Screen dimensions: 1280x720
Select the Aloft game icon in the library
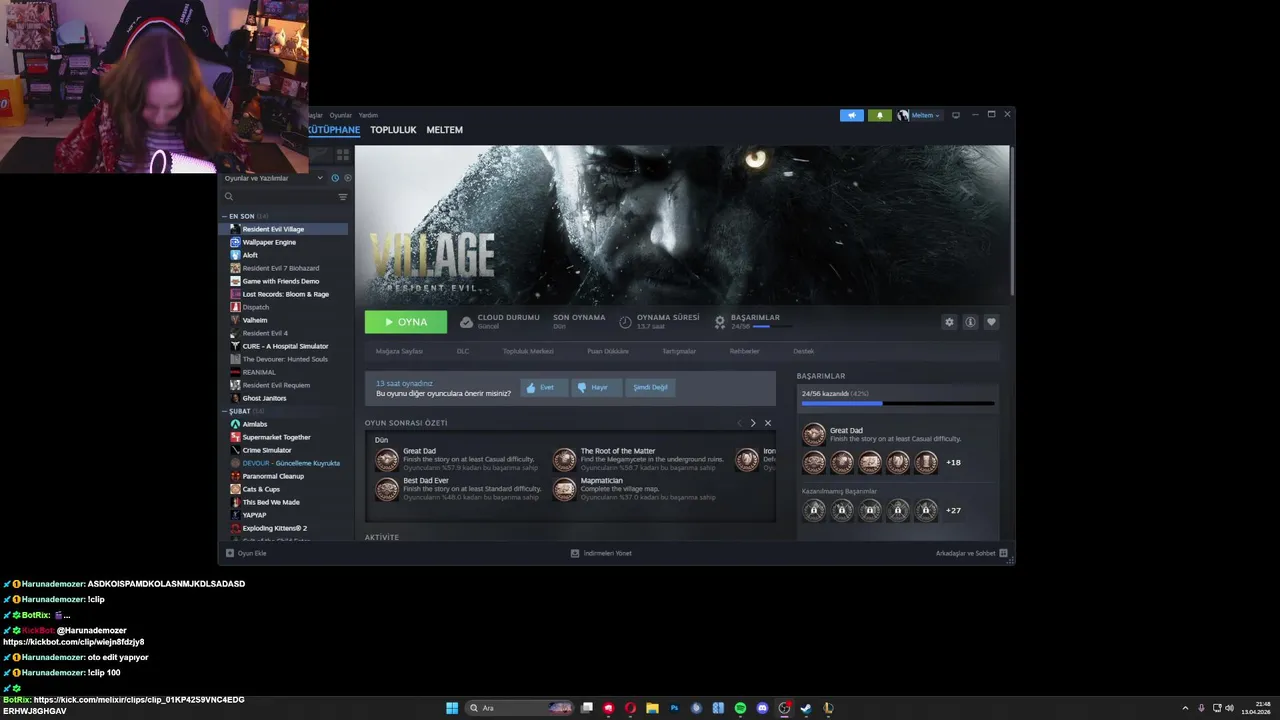[235, 255]
